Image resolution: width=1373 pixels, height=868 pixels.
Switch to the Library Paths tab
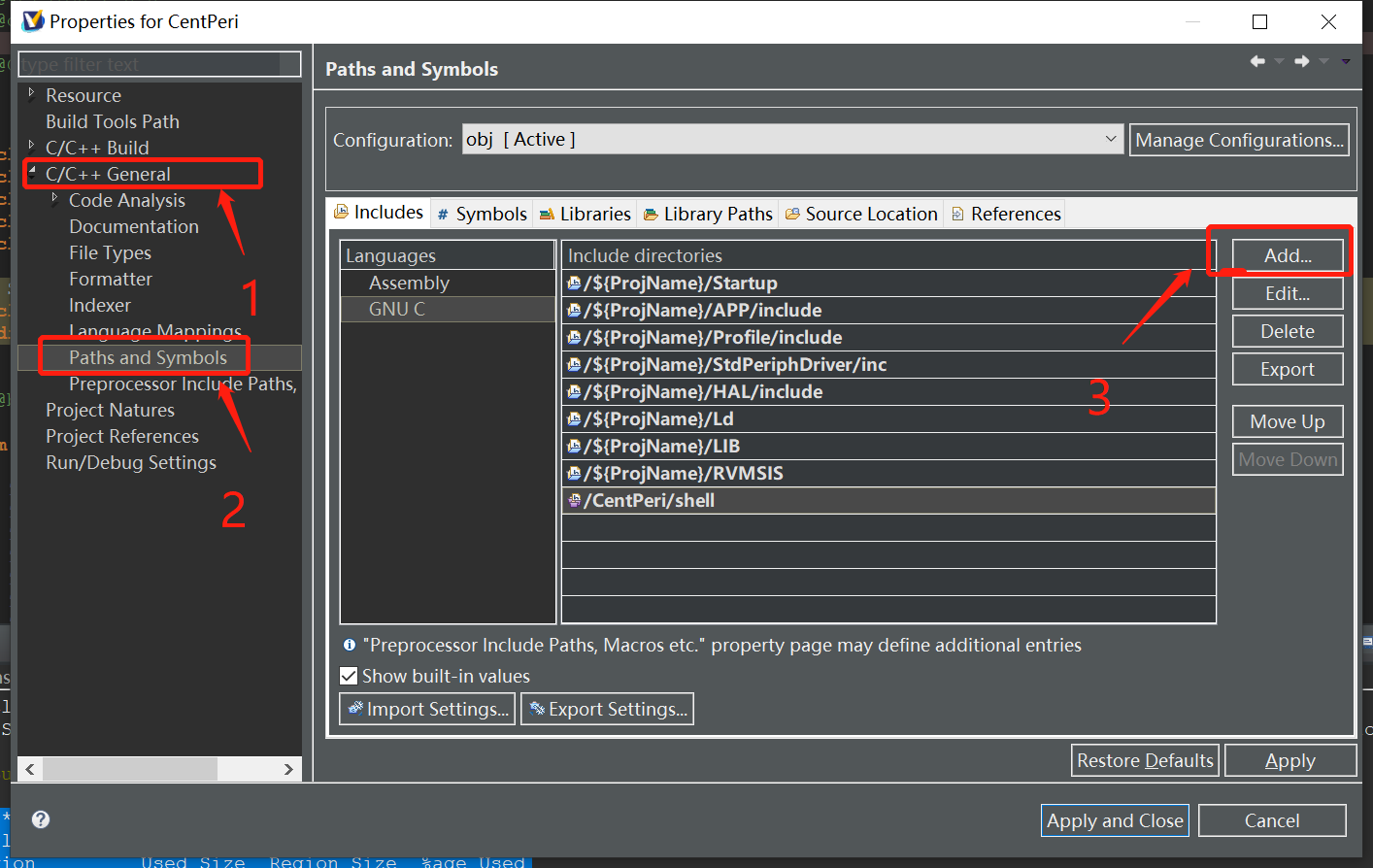coord(707,214)
